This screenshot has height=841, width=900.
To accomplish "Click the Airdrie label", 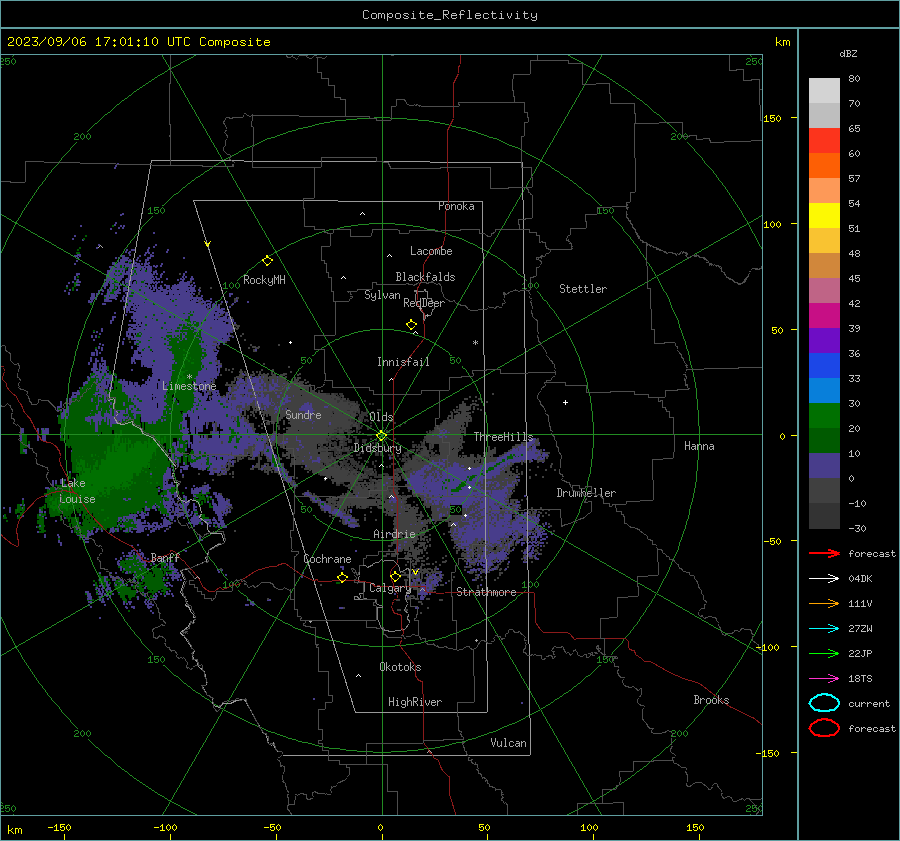I will coord(394,534).
